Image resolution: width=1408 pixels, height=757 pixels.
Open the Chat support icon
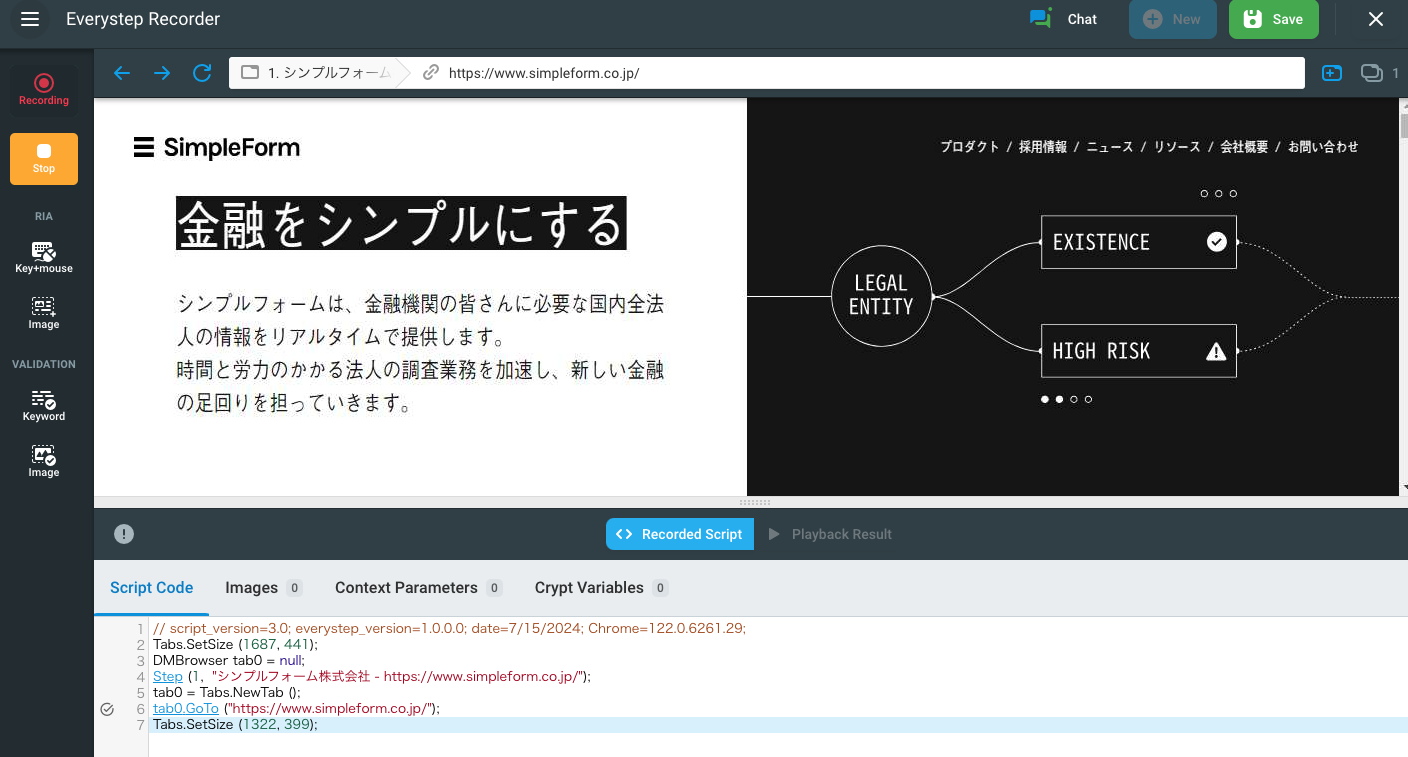tap(1041, 19)
